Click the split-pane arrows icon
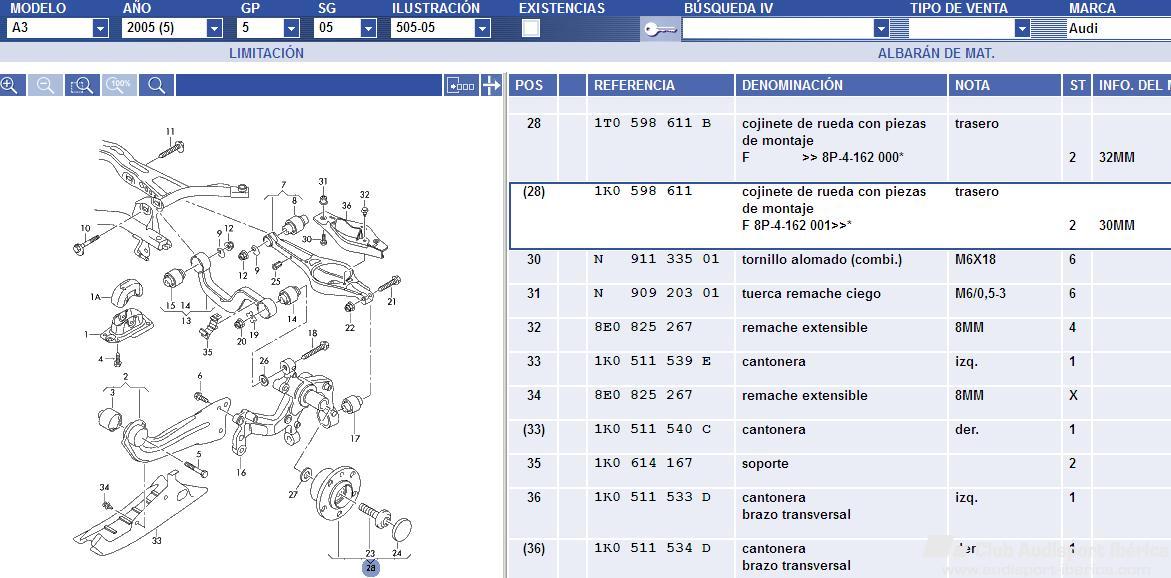 tap(491, 85)
